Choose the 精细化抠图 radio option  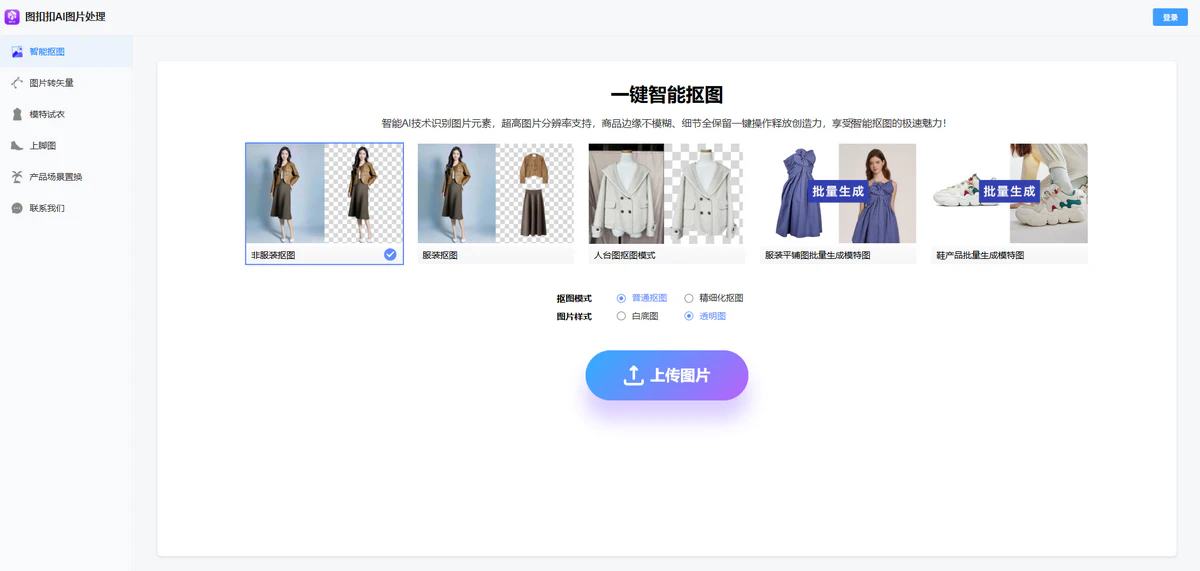pyautogui.click(x=689, y=298)
